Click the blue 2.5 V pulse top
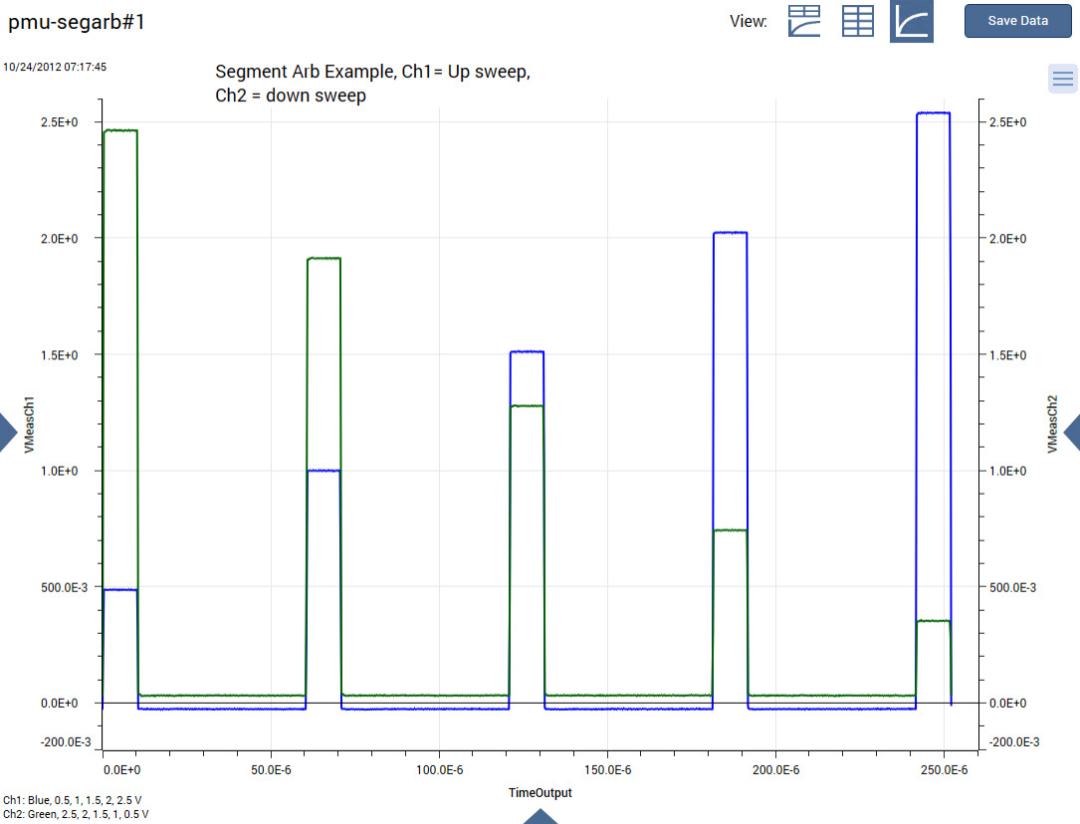1080x824 pixels. (x=933, y=113)
